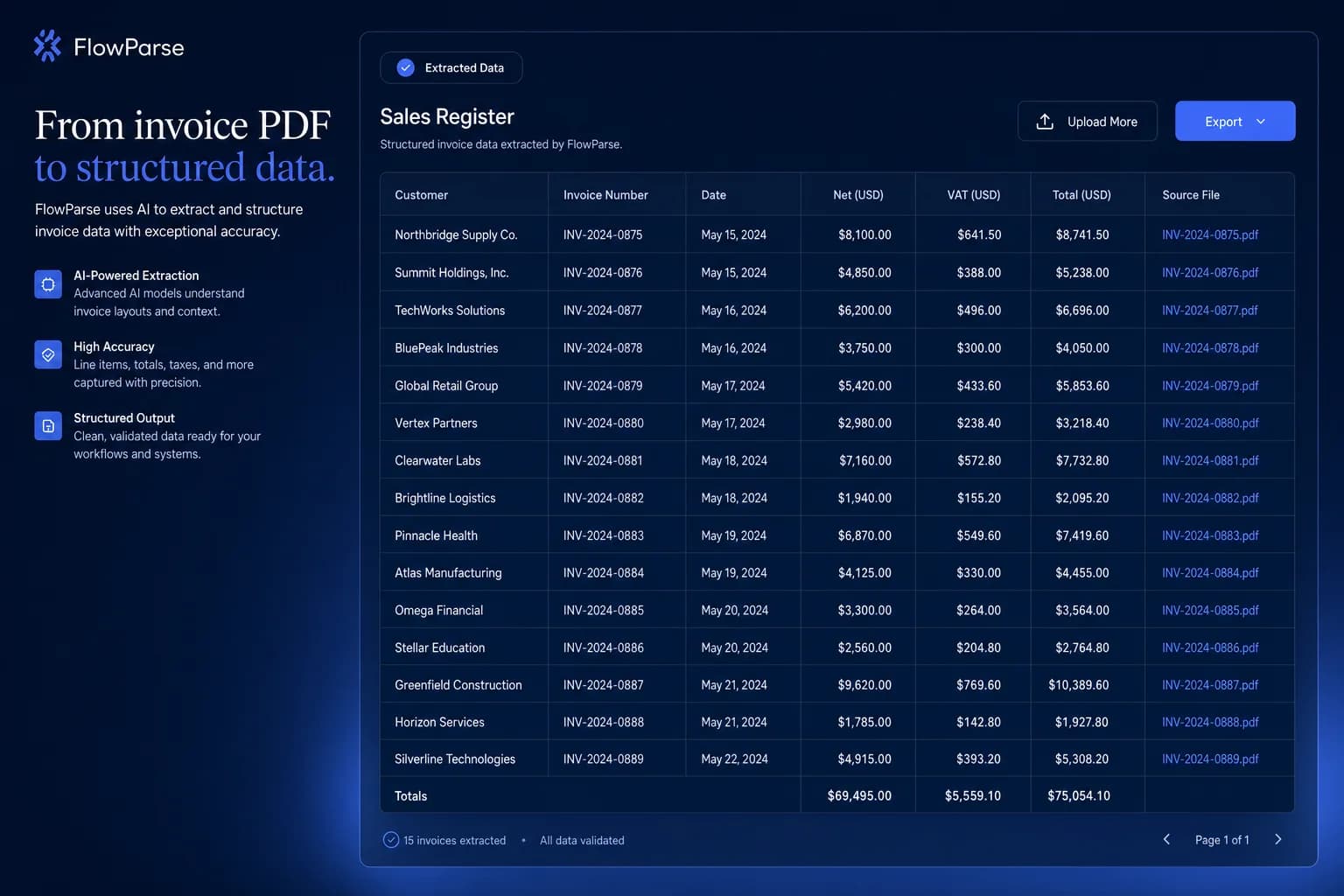The image size is (1344, 896).
Task: Select the Vertex Partners customer cell
Action: [464, 423]
